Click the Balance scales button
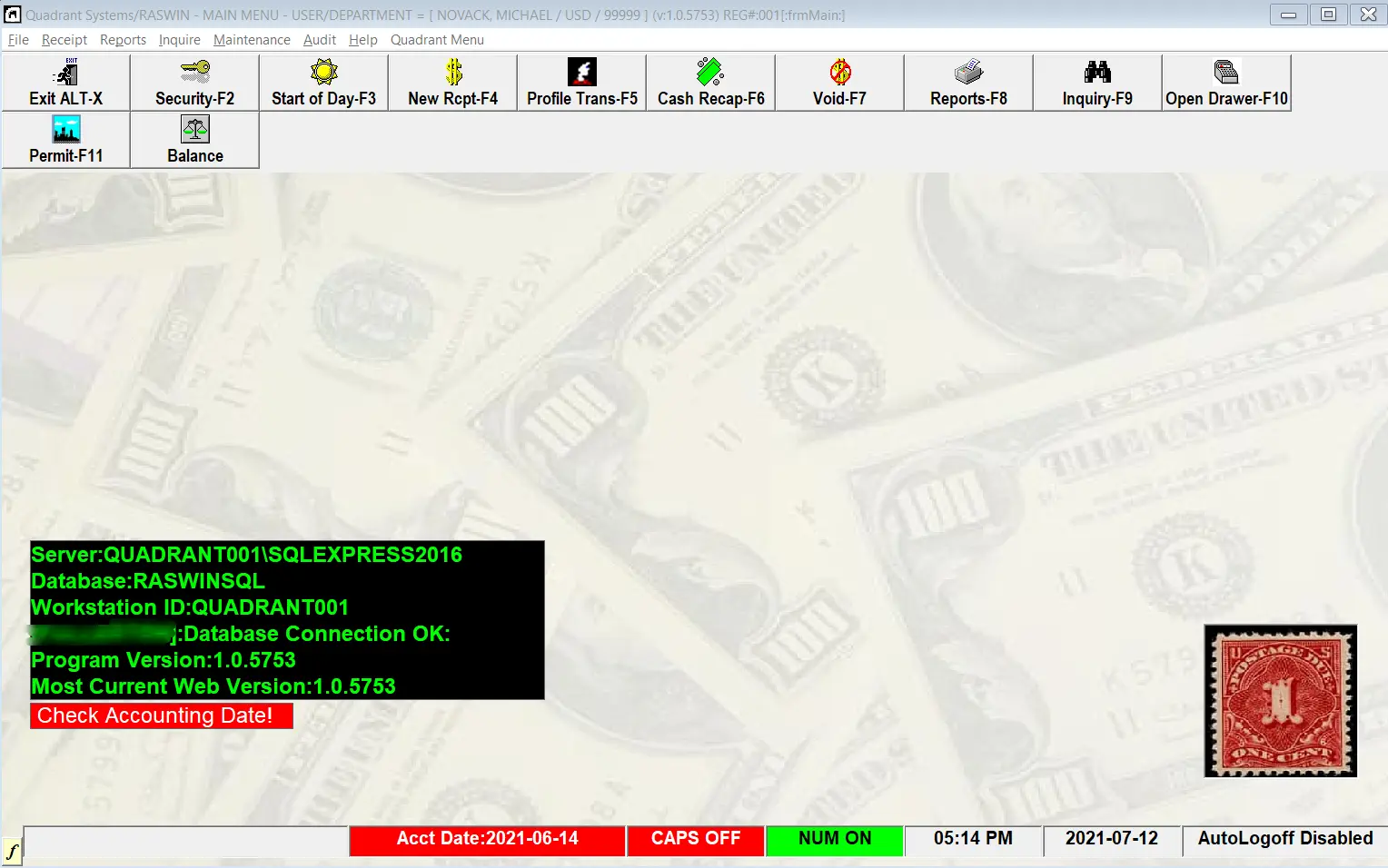 (194, 140)
